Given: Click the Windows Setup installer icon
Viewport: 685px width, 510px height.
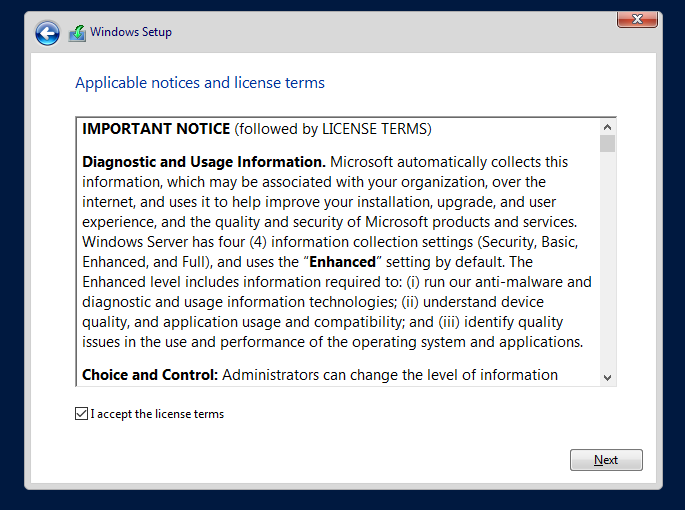Looking at the screenshot, I should point(77,33).
